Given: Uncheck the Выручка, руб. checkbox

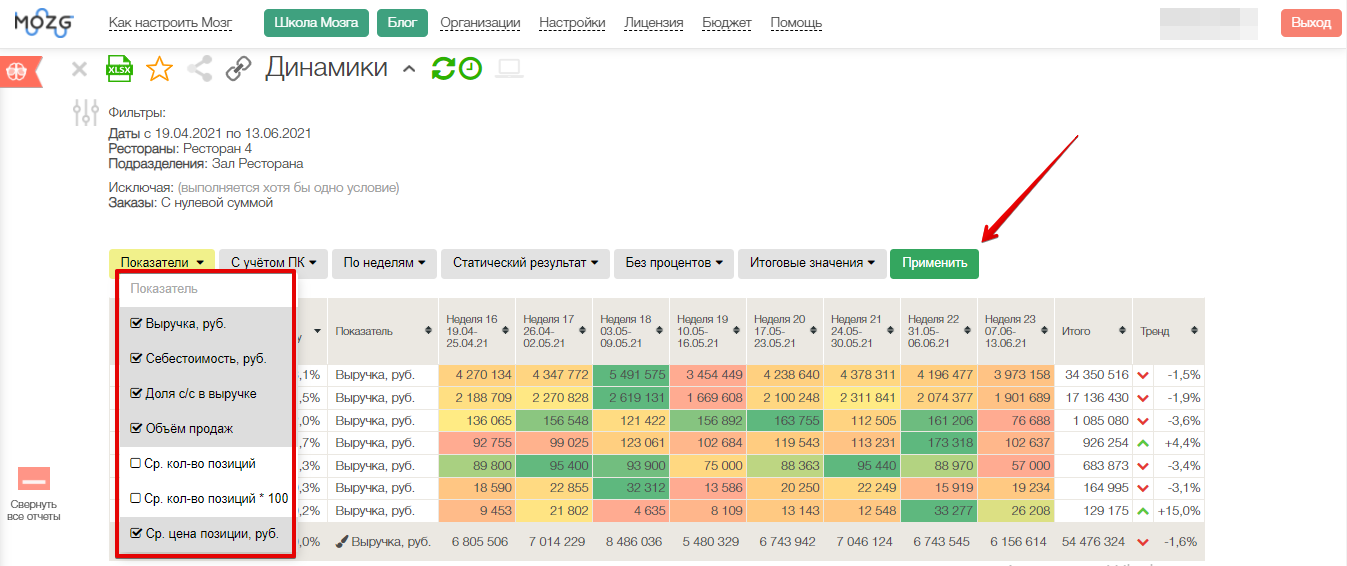Looking at the screenshot, I should point(136,324).
